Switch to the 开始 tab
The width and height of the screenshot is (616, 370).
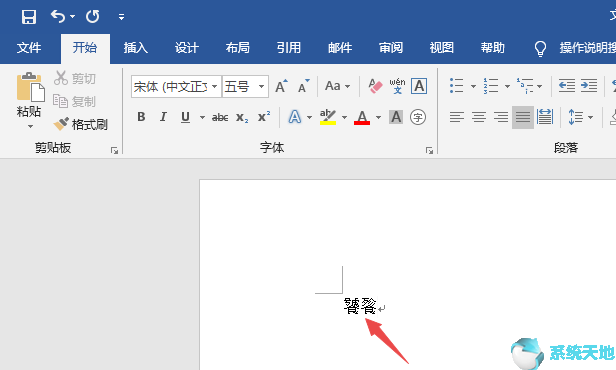point(85,48)
